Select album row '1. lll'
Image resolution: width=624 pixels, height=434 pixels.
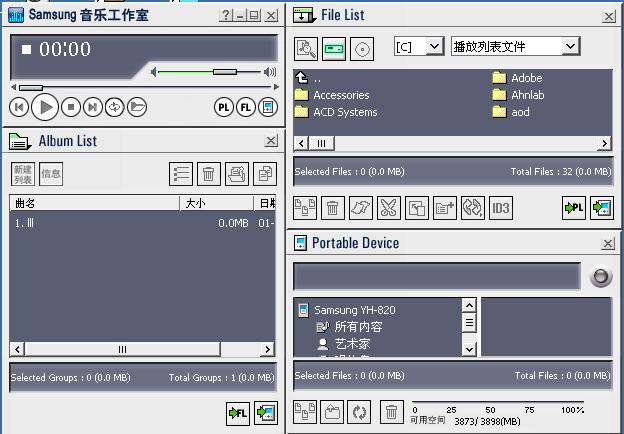click(142, 223)
